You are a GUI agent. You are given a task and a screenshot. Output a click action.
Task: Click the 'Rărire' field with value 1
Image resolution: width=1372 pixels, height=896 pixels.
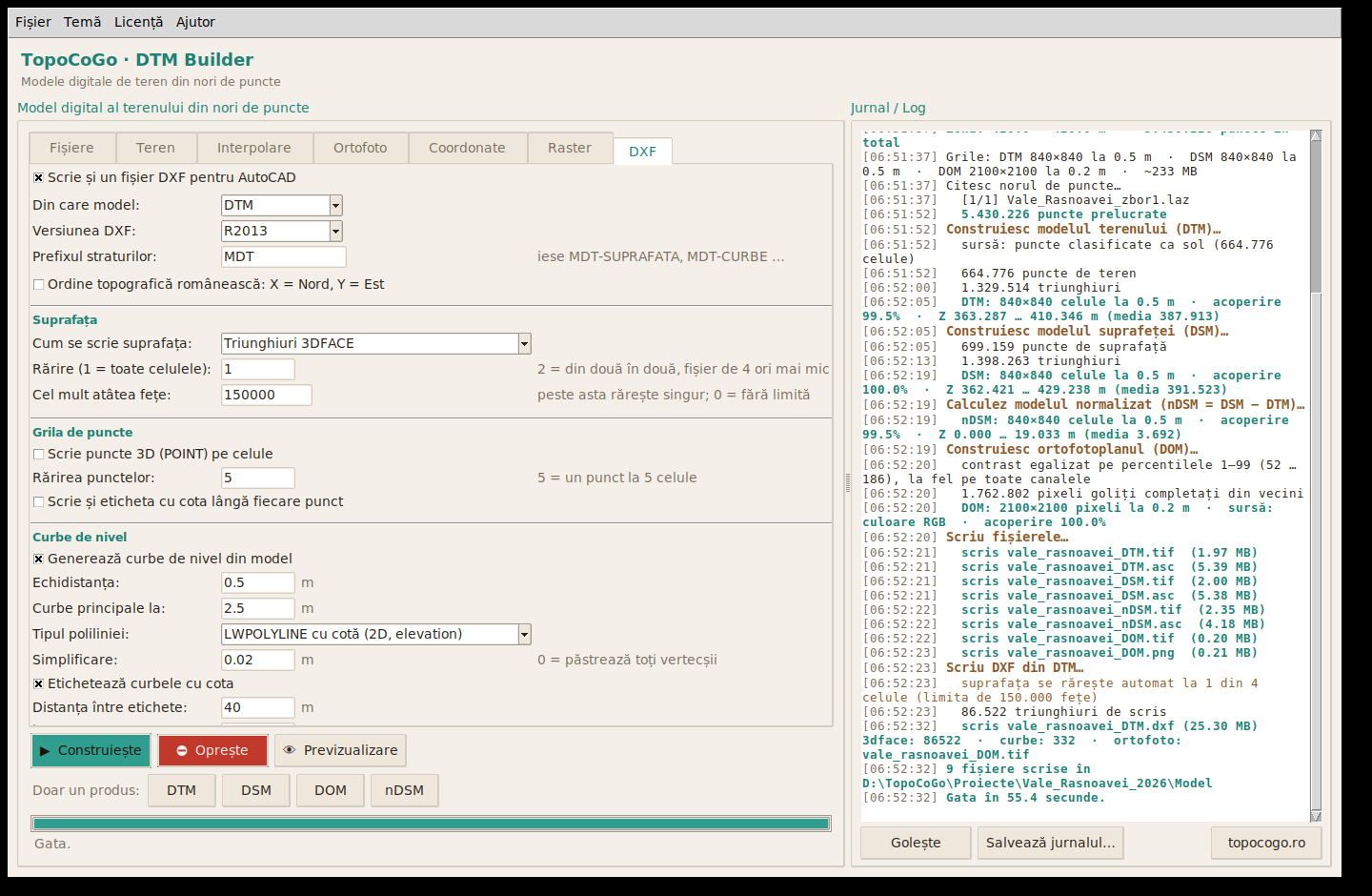(x=258, y=369)
